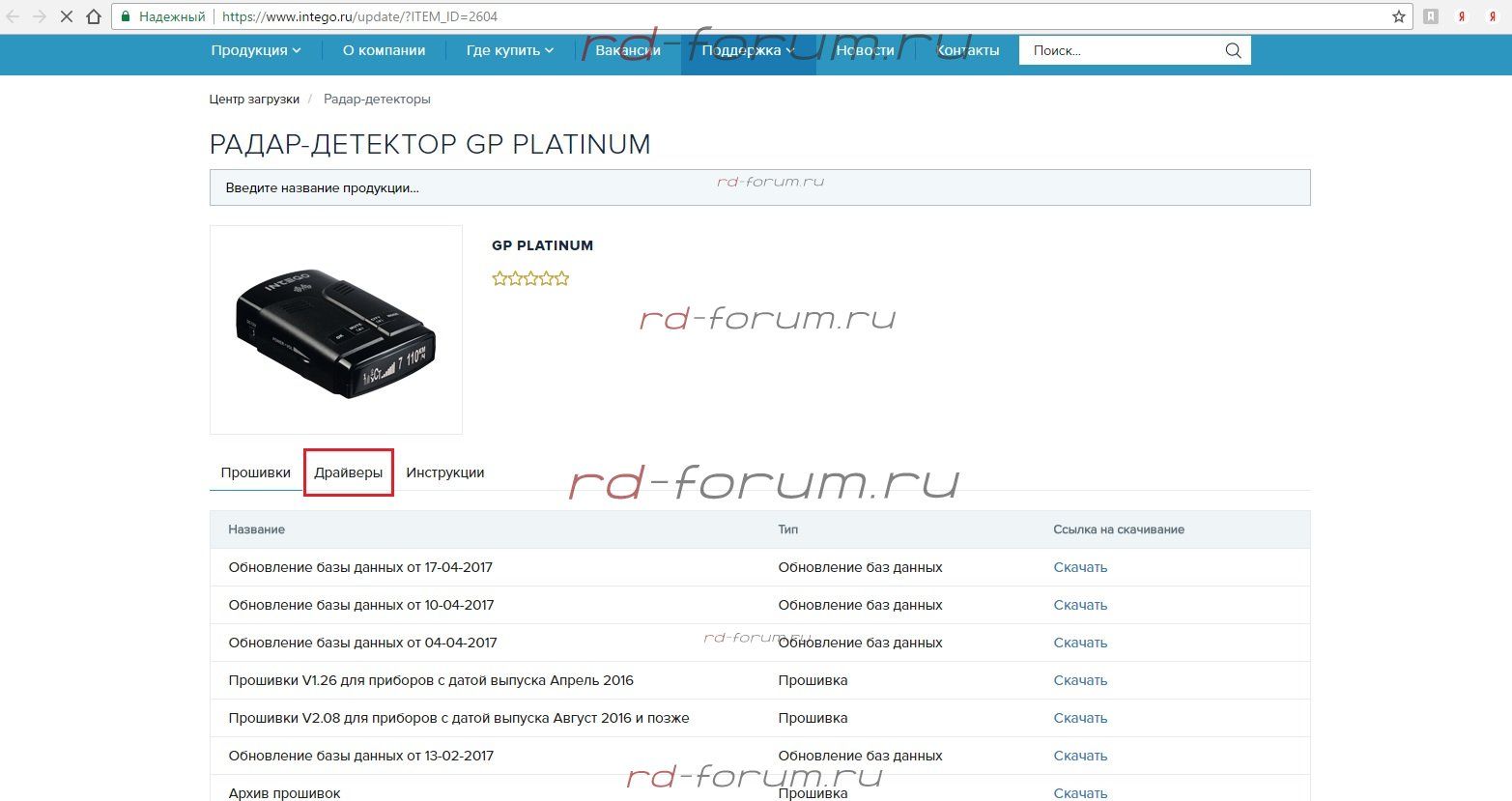Click the browser back arrow
Image resolution: width=1512 pixels, height=801 pixels.
coord(14,16)
